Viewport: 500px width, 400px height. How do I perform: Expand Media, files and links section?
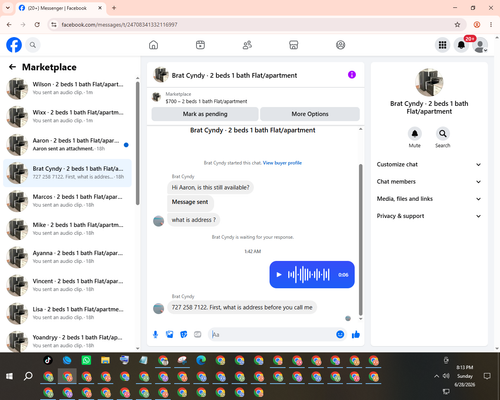coord(429,199)
